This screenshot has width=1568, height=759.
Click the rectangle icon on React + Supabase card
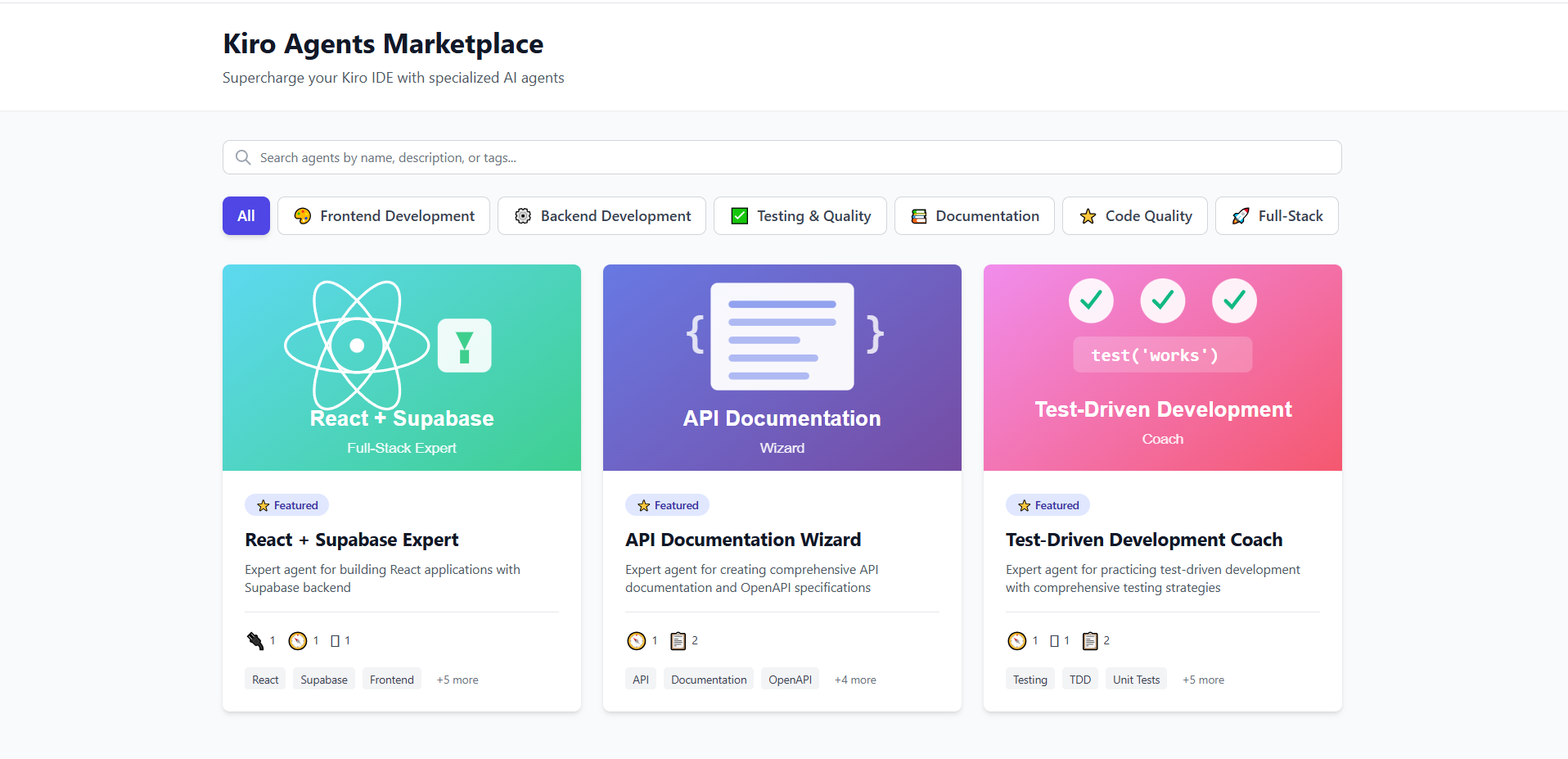[335, 641]
